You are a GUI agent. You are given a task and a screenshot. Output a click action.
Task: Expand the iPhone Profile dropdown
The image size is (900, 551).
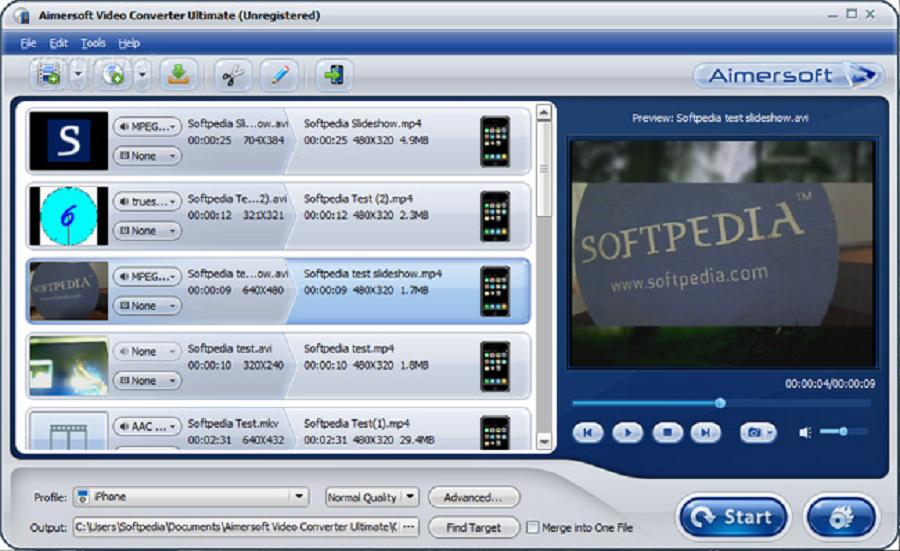(299, 497)
